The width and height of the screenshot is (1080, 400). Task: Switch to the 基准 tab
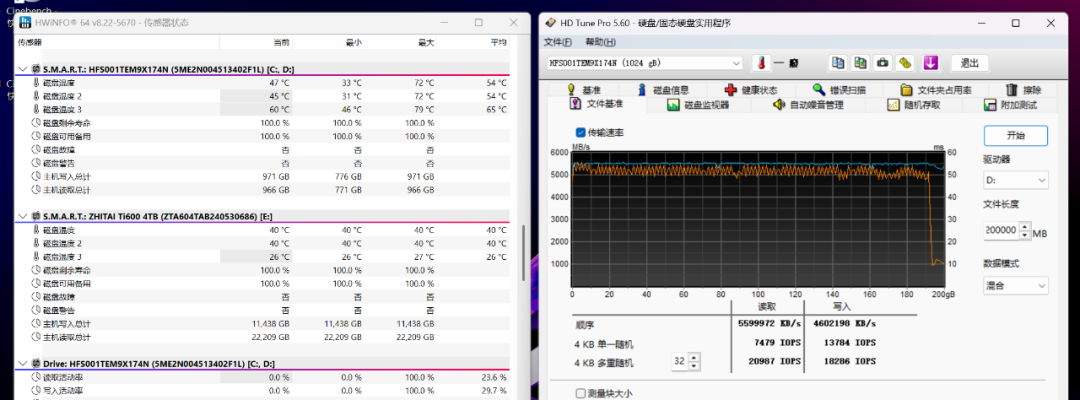point(583,90)
